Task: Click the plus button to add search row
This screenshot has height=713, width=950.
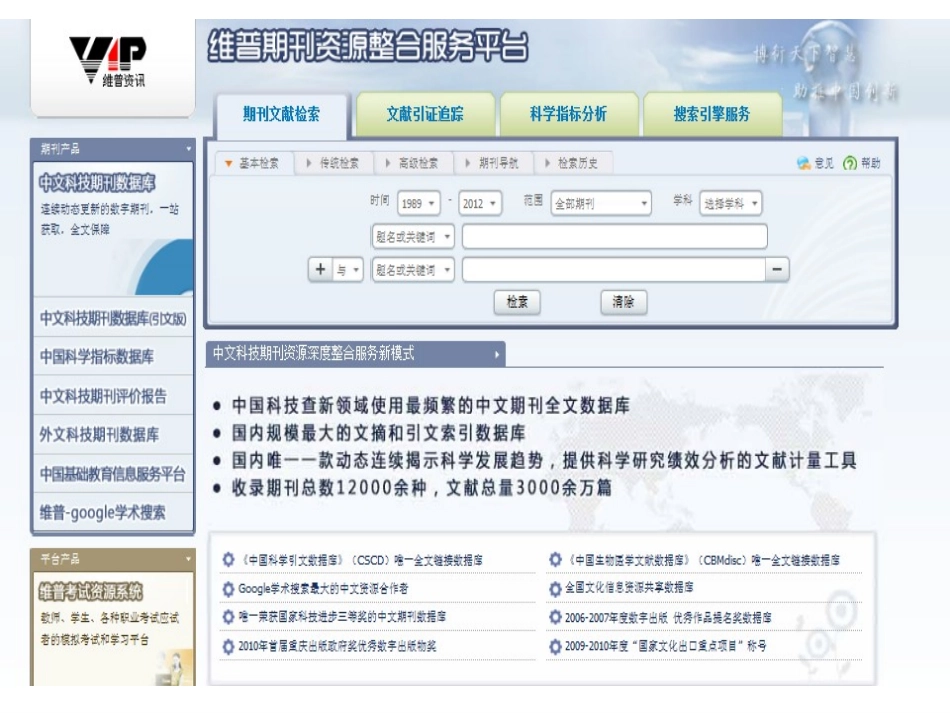Action: 321,270
